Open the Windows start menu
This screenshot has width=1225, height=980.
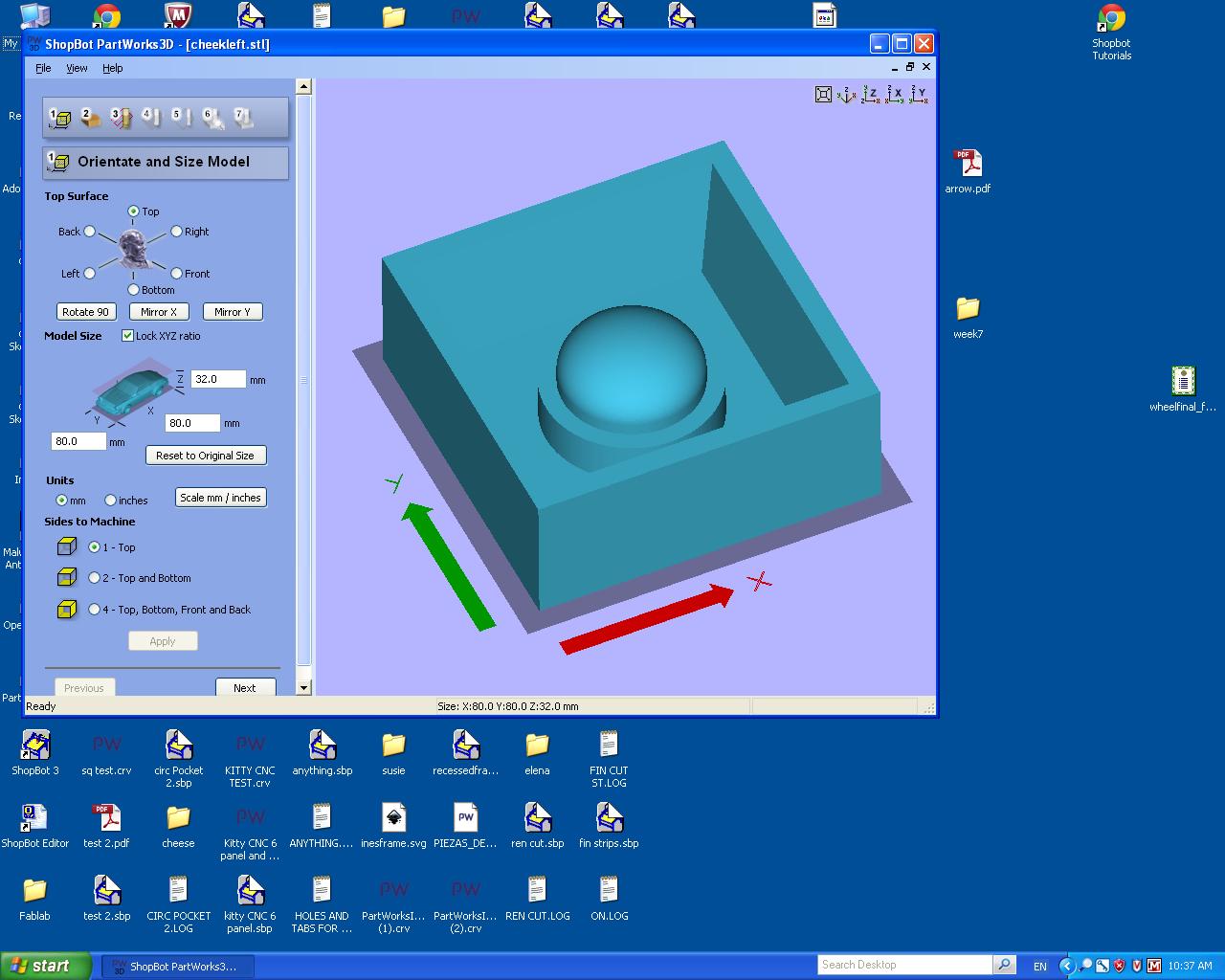(x=47, y=966)
